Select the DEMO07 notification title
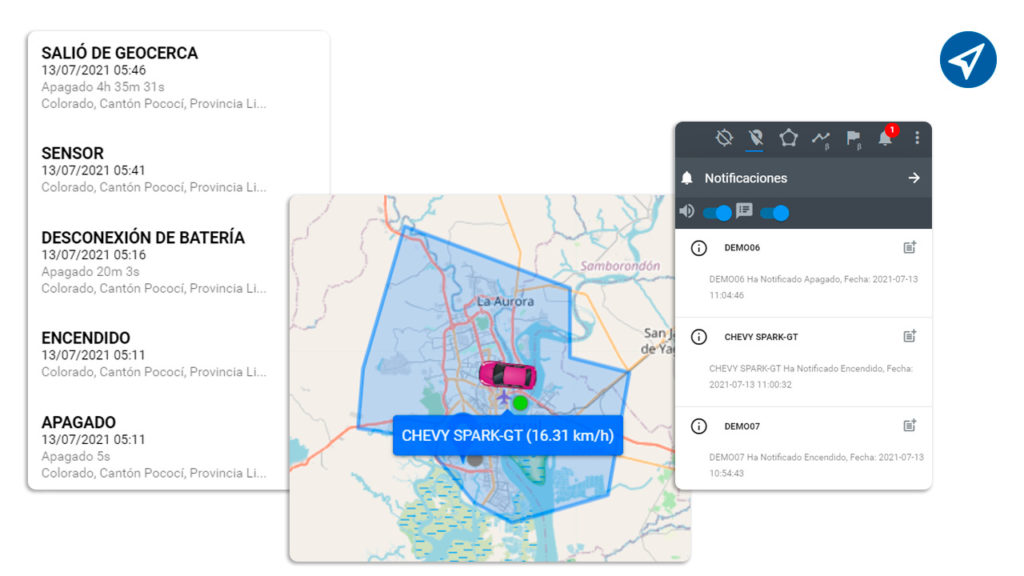 pos(742,426)
